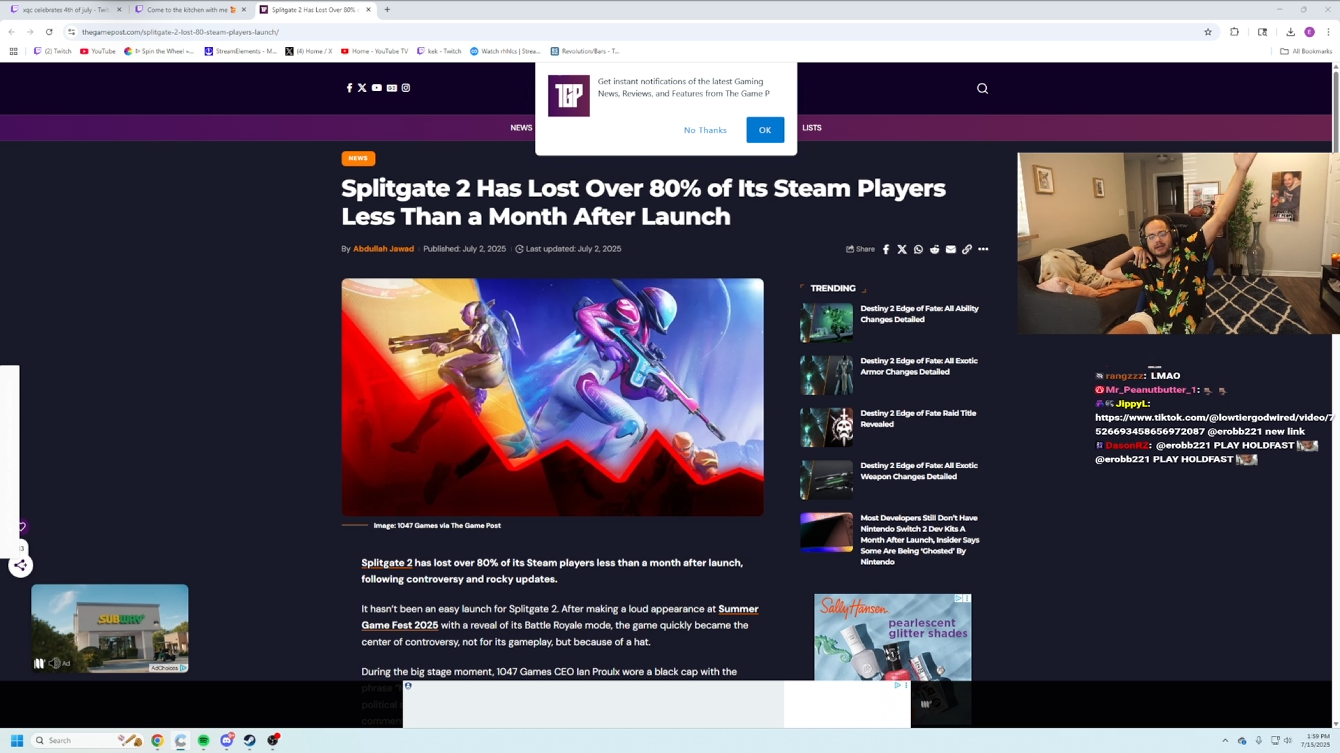This screenshot has height=753, width=1340.
Task: Open the site's Instagram icon in header
Action: click(406, 88)
